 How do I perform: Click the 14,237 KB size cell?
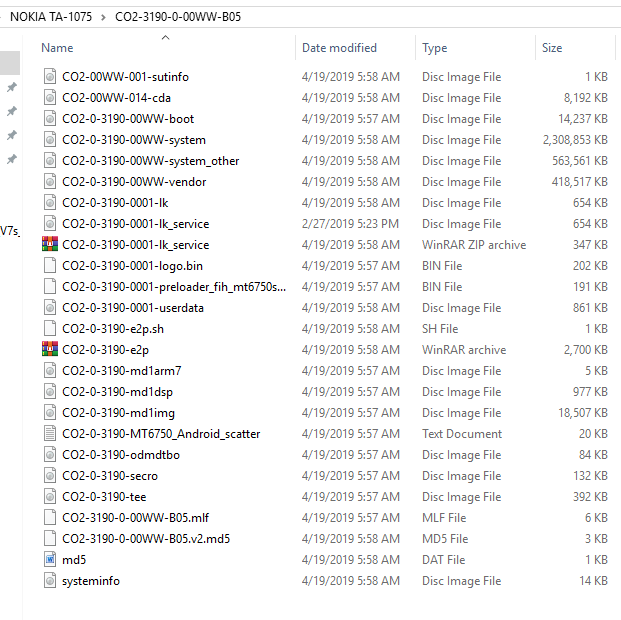[583, 119]
